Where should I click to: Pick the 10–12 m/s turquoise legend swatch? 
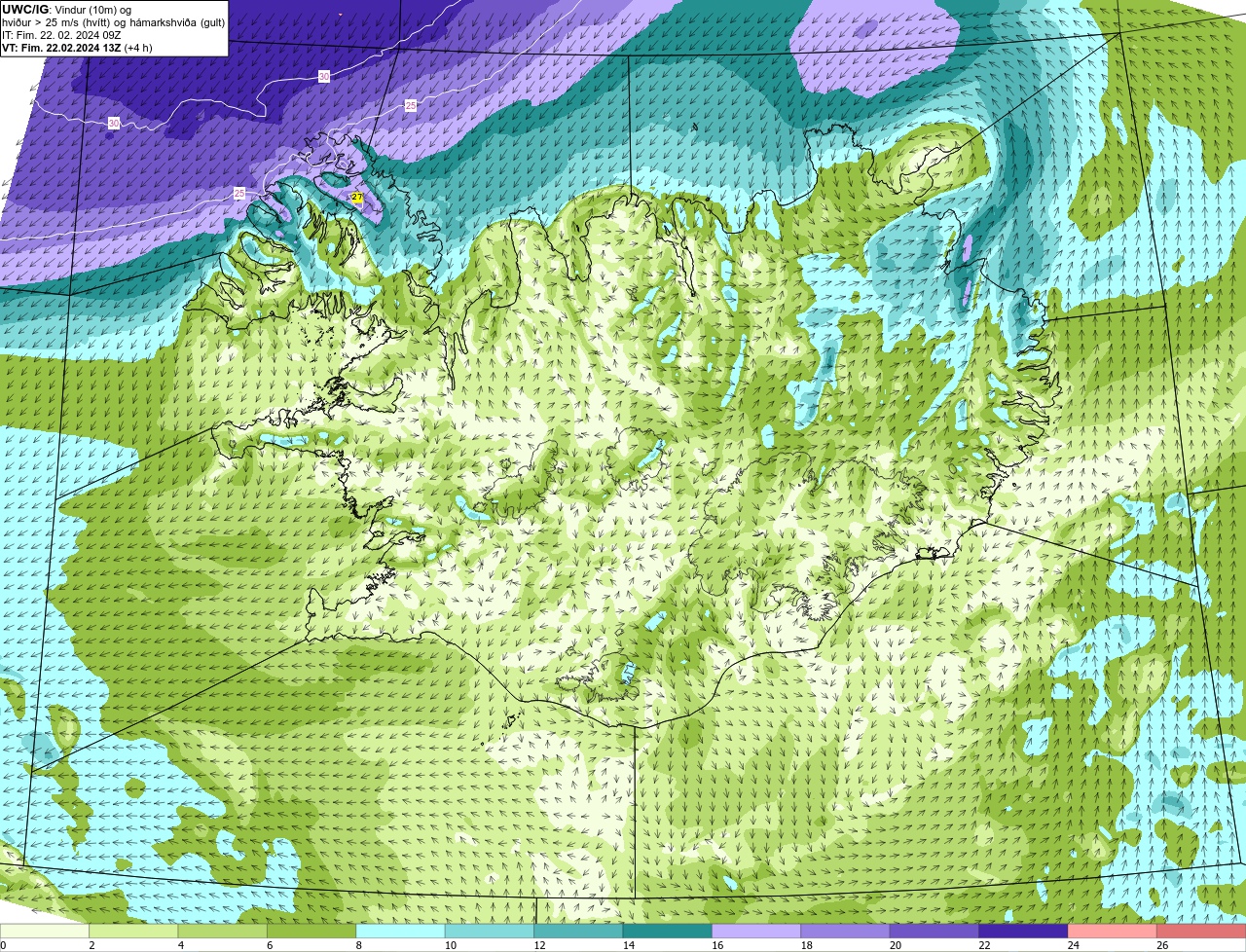pos(490,932)
